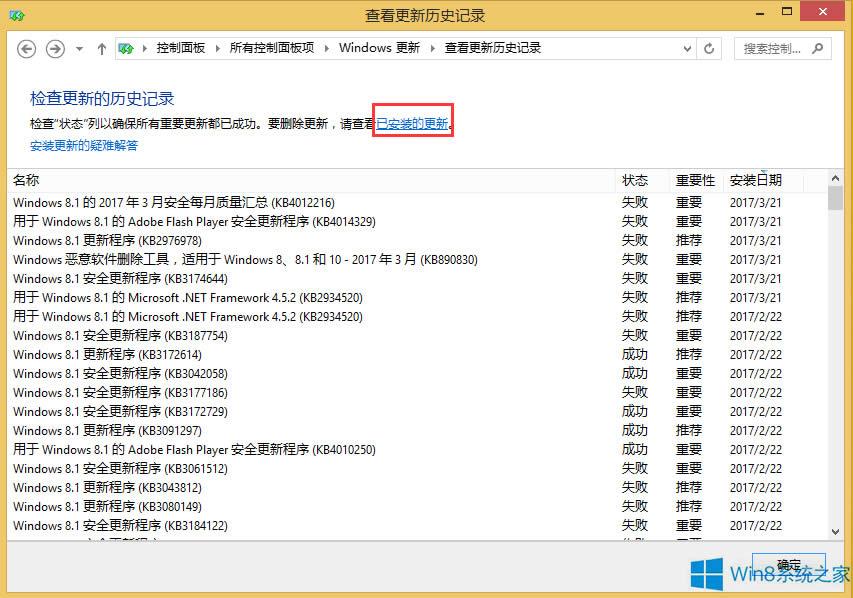Click the Windows Update icon in the address bar
Image resolution: width=853 pixels, height=598 pixels.
tap(126, 47)
